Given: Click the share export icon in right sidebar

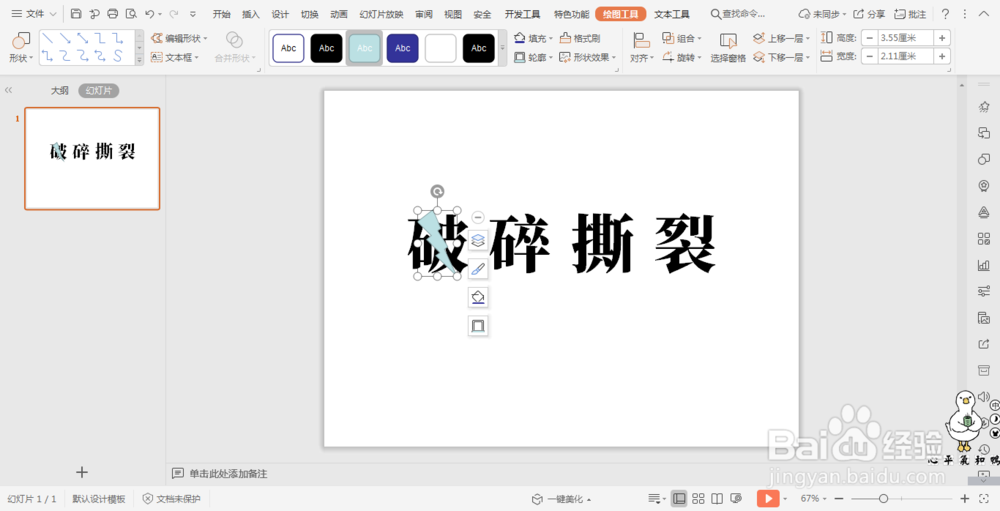Looking at the screenshot, I should [983, 344].
